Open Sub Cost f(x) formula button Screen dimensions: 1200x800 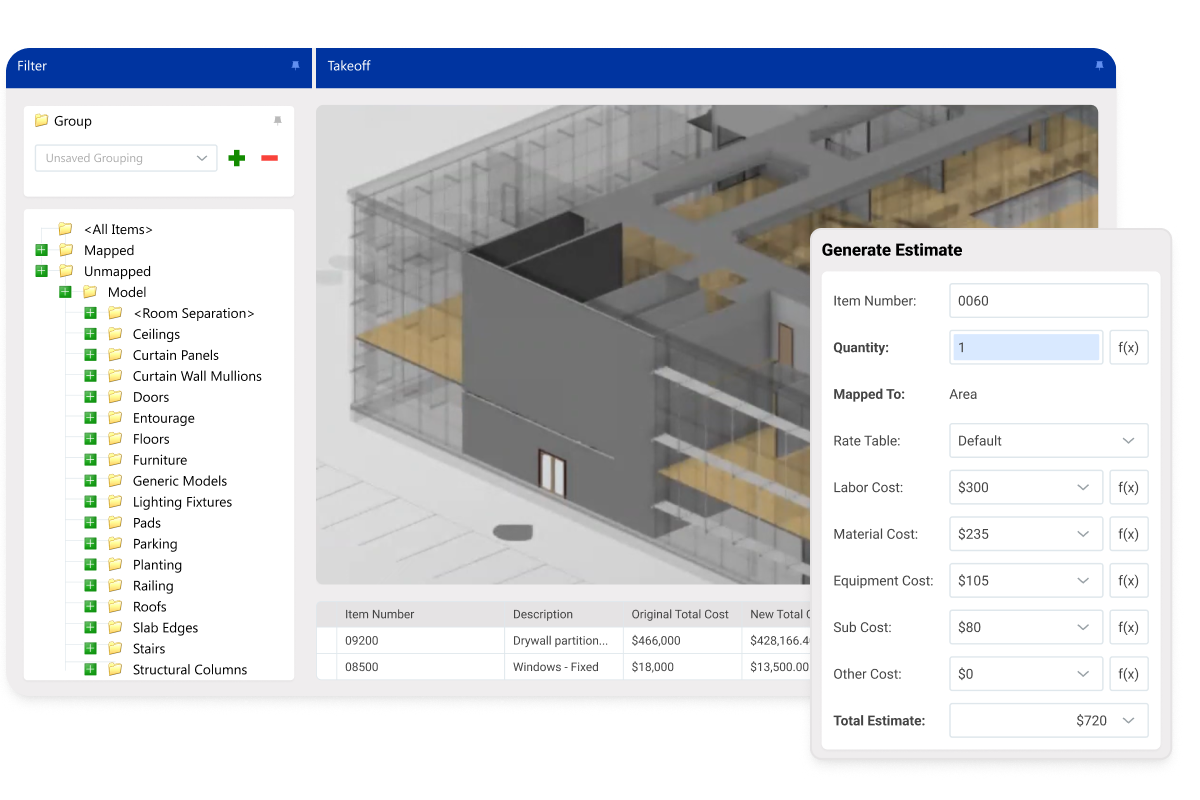point(1129,627)
